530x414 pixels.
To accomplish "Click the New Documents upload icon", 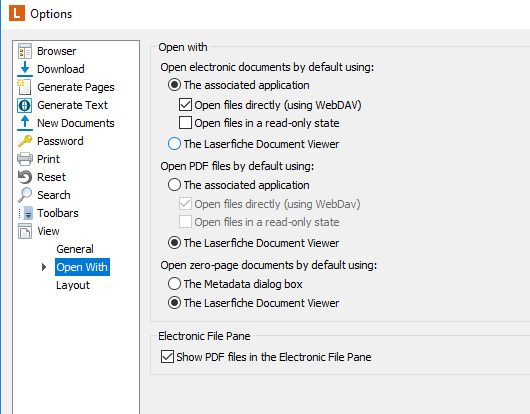I will 25,123.
